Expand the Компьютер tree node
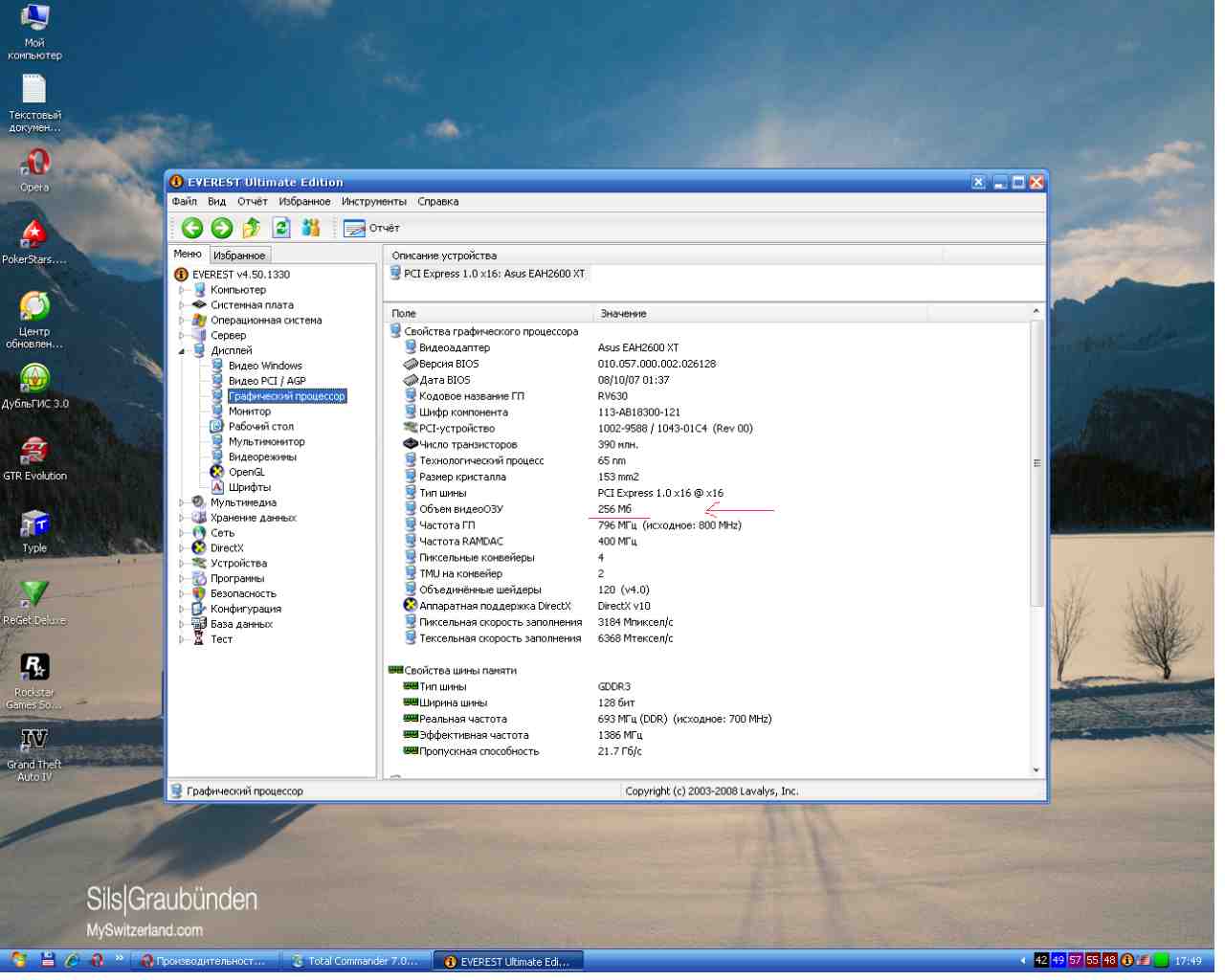 (182, 290)
